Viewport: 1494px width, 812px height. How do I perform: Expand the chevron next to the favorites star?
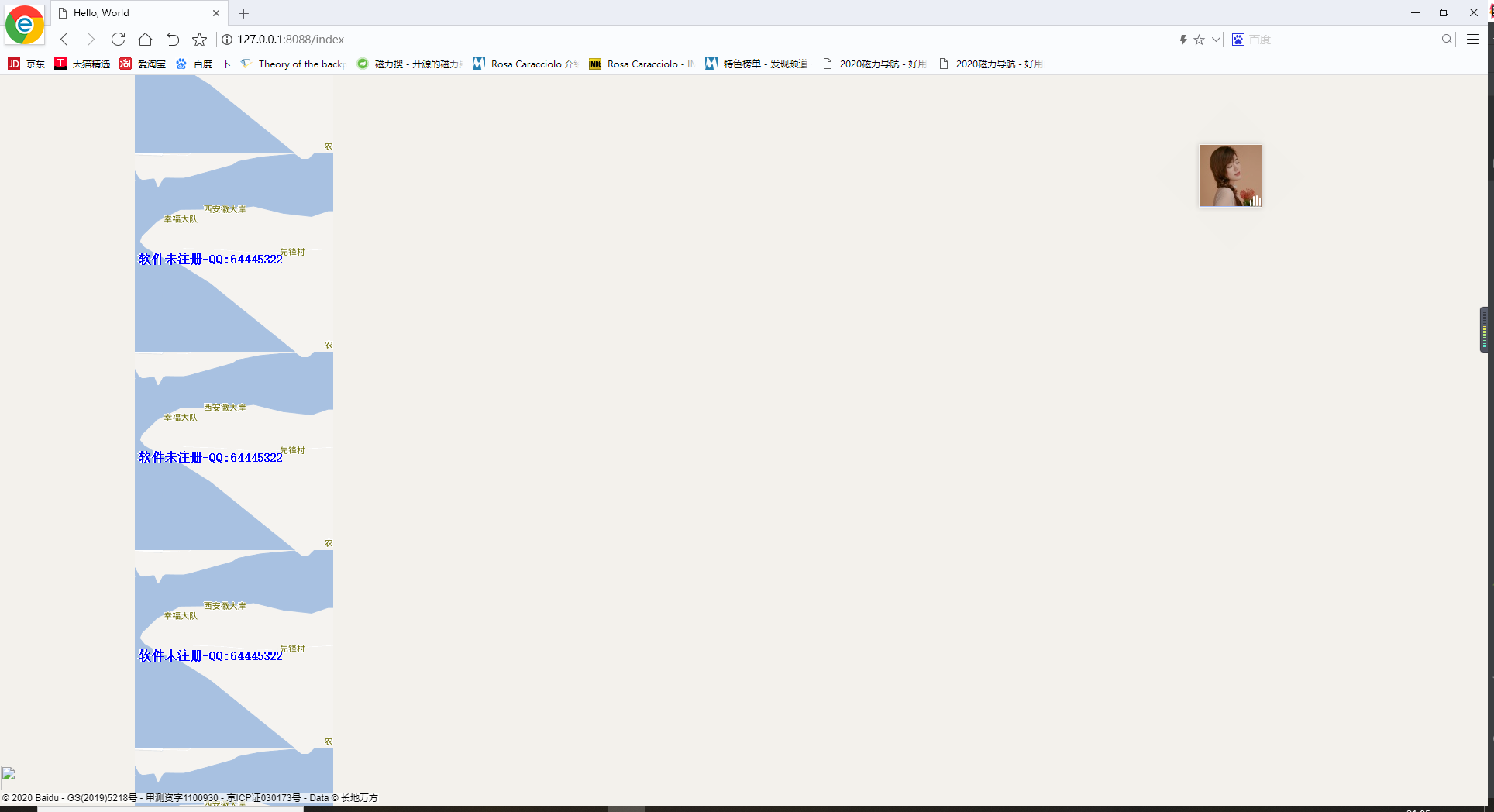(x=1215, y=39)
